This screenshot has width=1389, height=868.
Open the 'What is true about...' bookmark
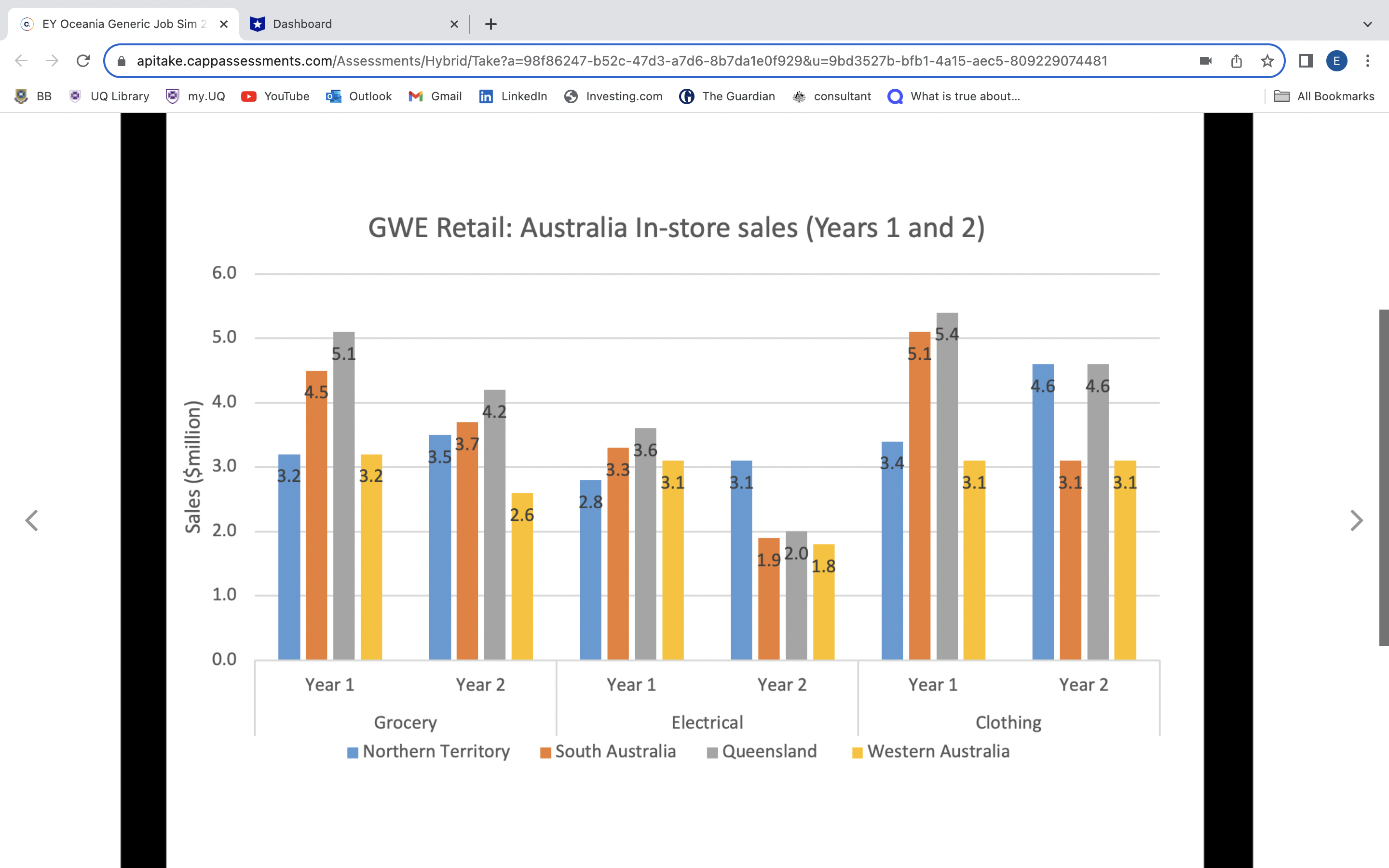point(954,96)
